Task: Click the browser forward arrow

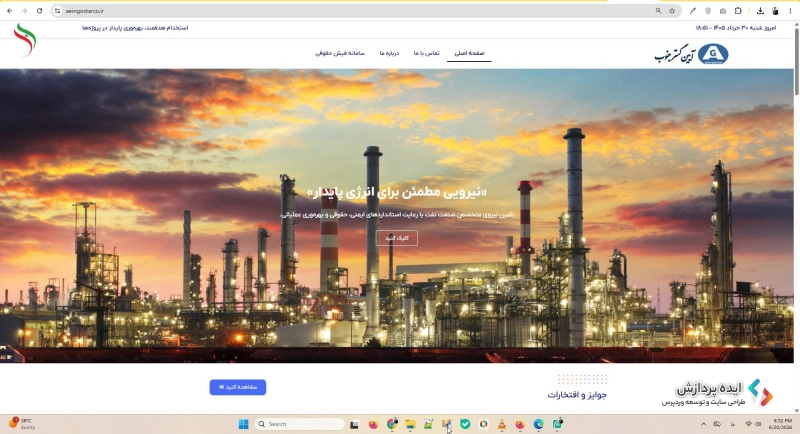Action: [24, 11]
